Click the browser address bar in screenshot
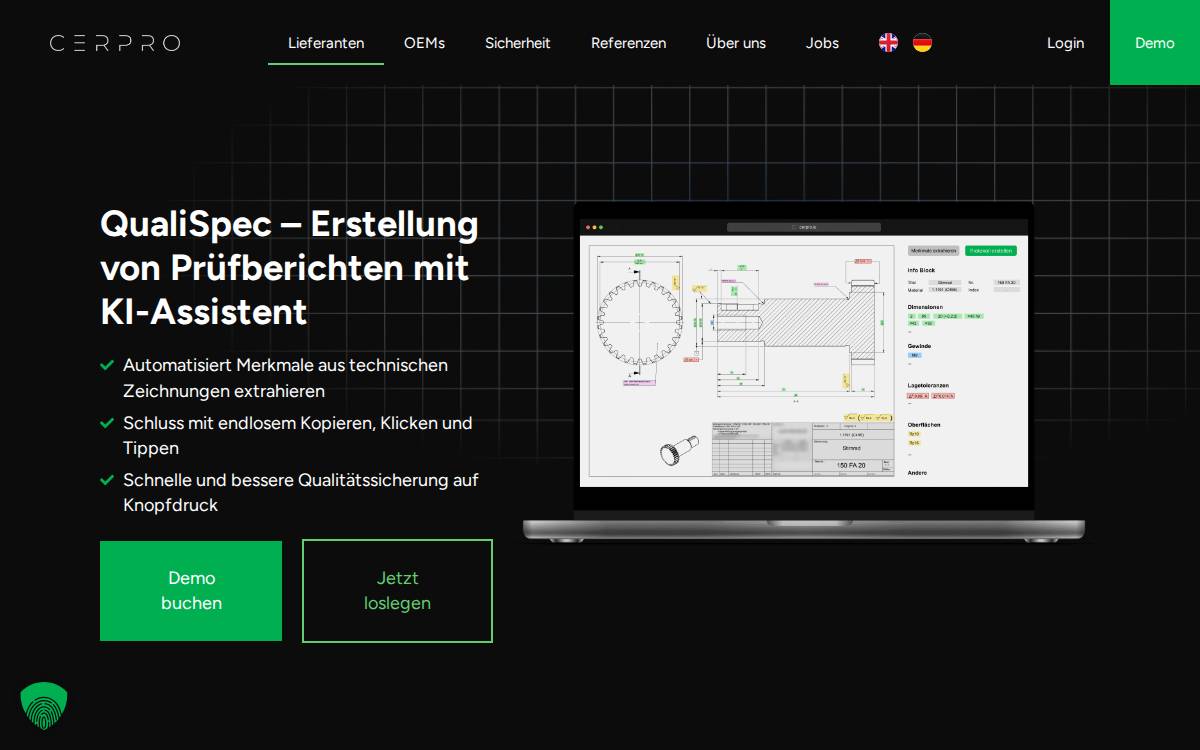Screen dimensions: 1200x750 804,227
